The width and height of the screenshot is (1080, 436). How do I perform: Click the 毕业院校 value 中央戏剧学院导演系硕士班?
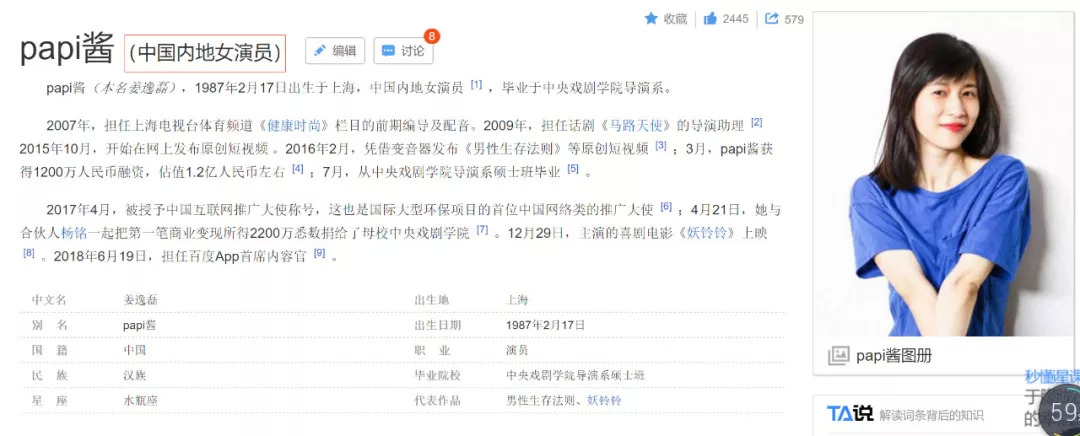click(576, 375)
